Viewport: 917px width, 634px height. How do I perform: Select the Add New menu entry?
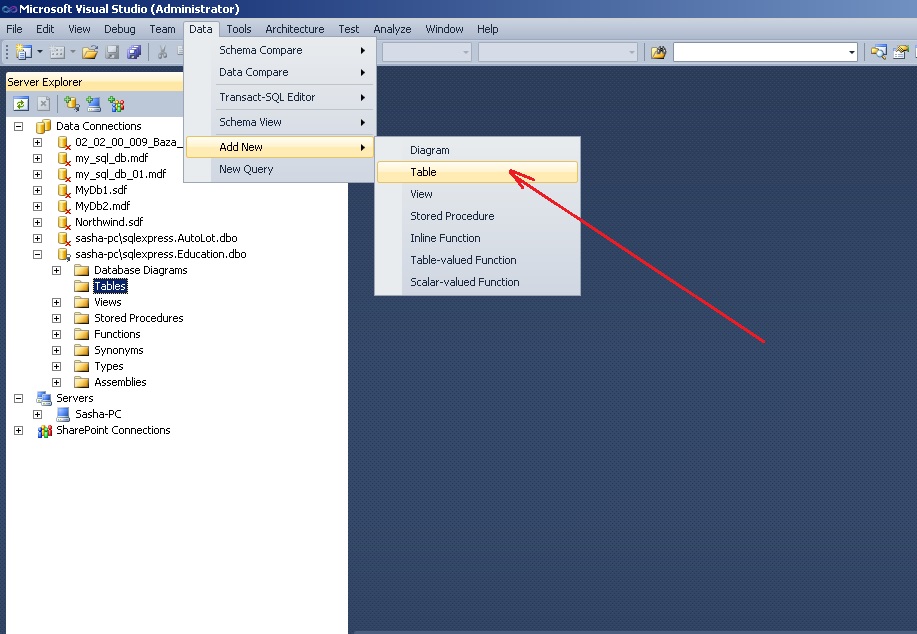coord(280,147)
